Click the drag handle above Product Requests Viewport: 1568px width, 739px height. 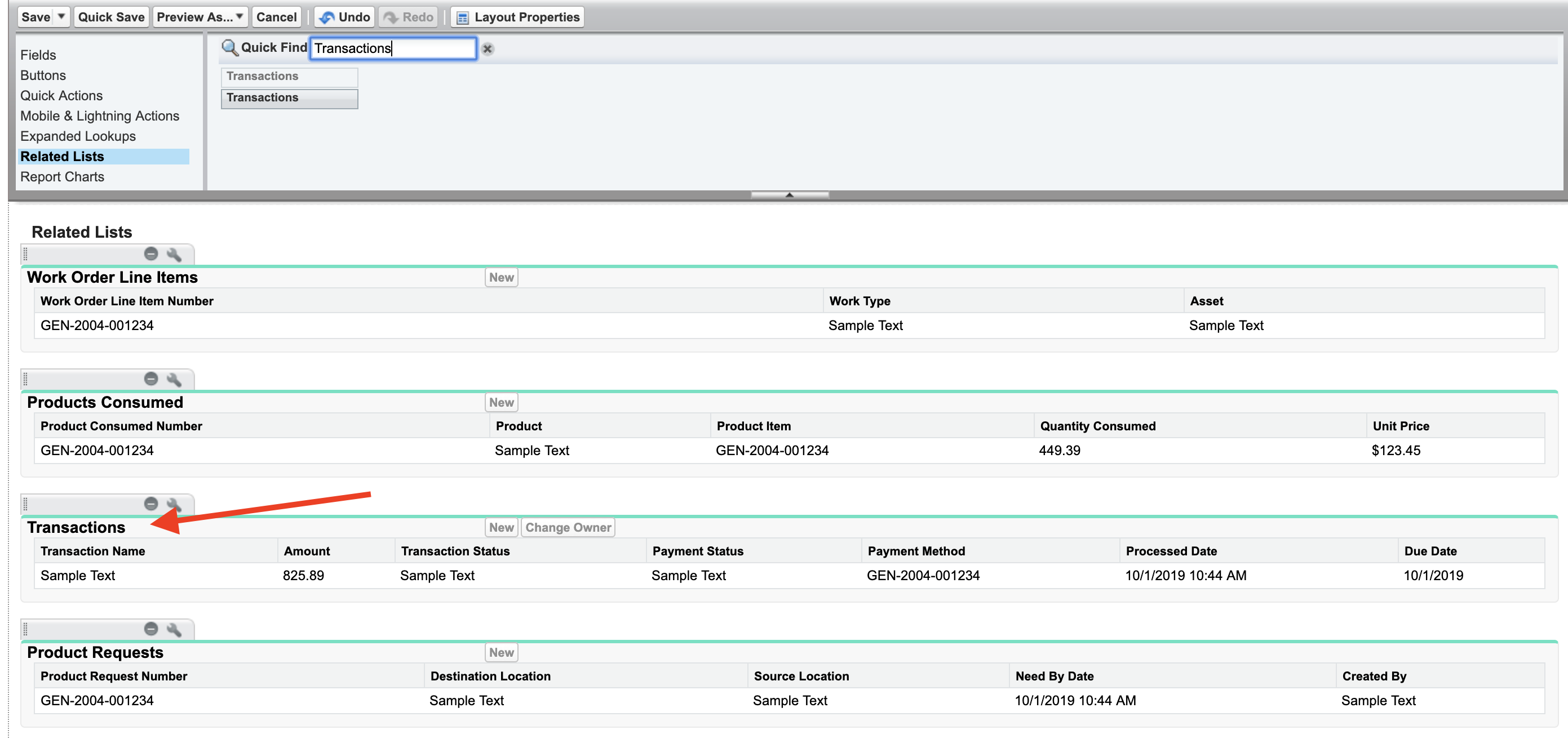(25, 630)
